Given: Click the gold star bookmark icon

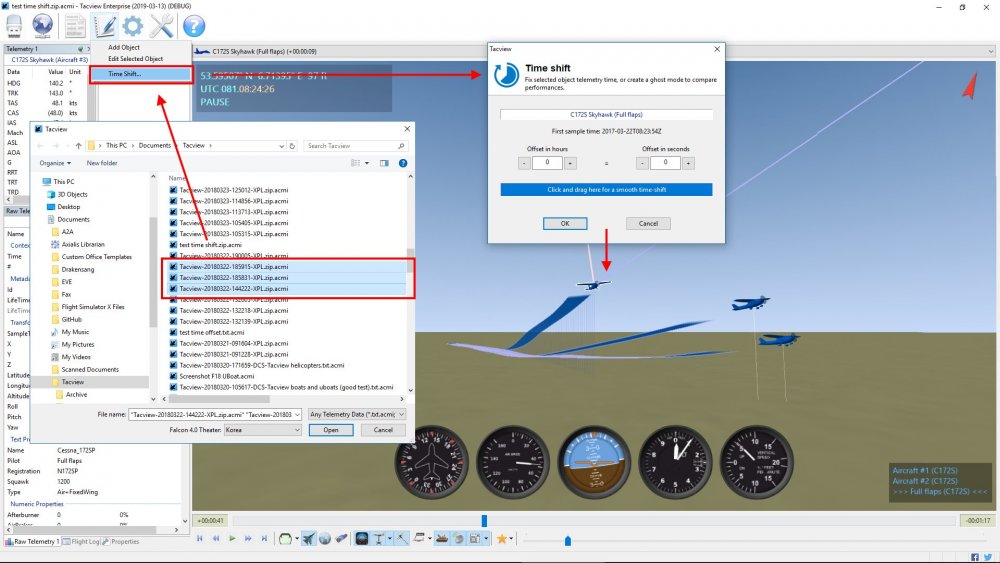Looking at the screenshot, I should (x=502, y=539).
